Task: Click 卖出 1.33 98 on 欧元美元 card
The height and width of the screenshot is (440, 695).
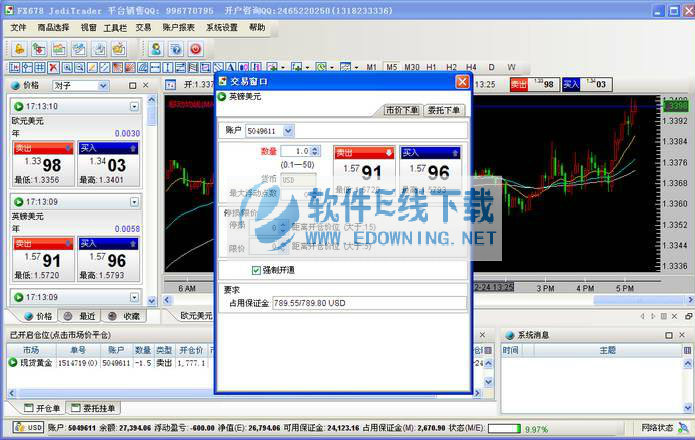Action: [43, 164]
